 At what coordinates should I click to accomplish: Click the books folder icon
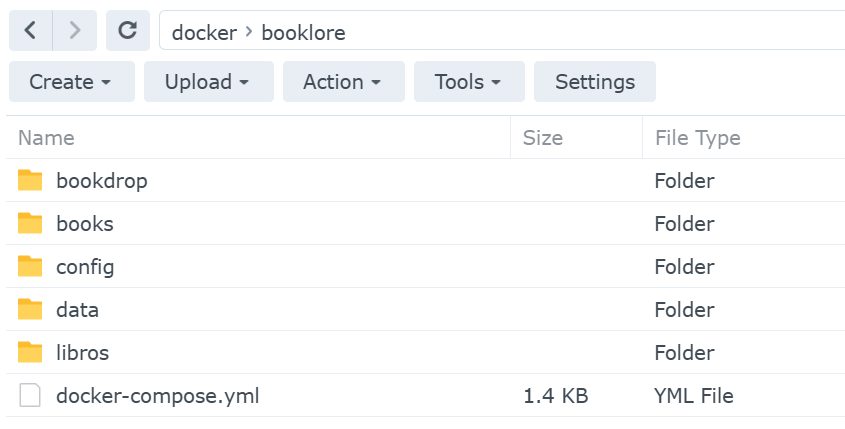[31, 224]
